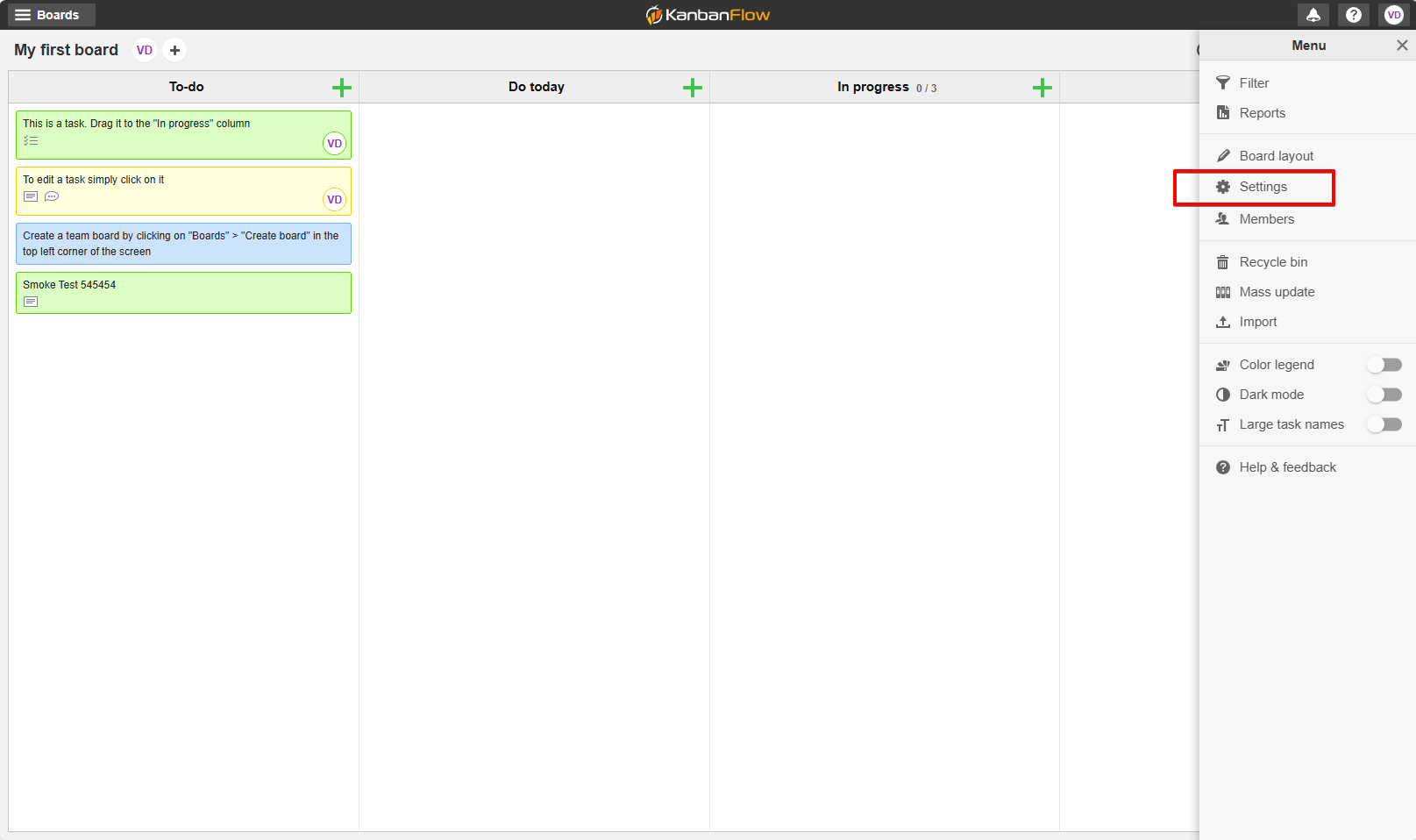Click the checklist icon on the first task
The width and height of the screenshot is (1416, 840).
point(31,140)
